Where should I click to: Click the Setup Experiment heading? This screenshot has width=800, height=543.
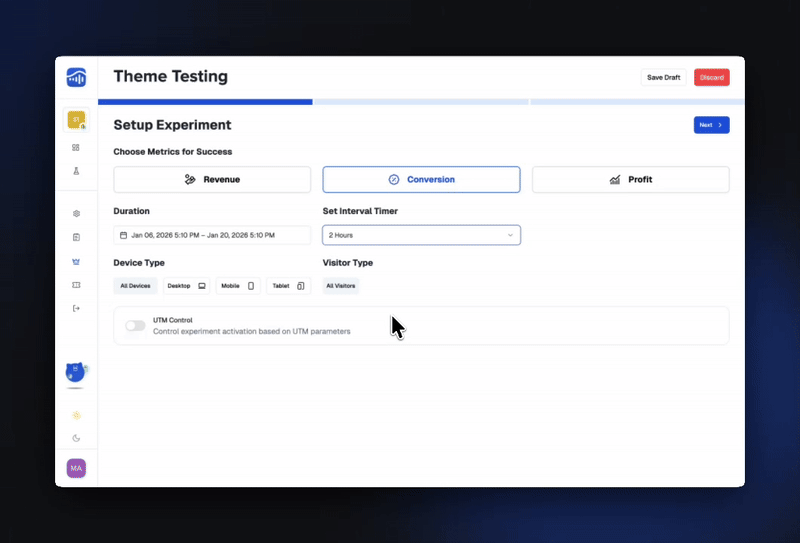click(172, 125)
